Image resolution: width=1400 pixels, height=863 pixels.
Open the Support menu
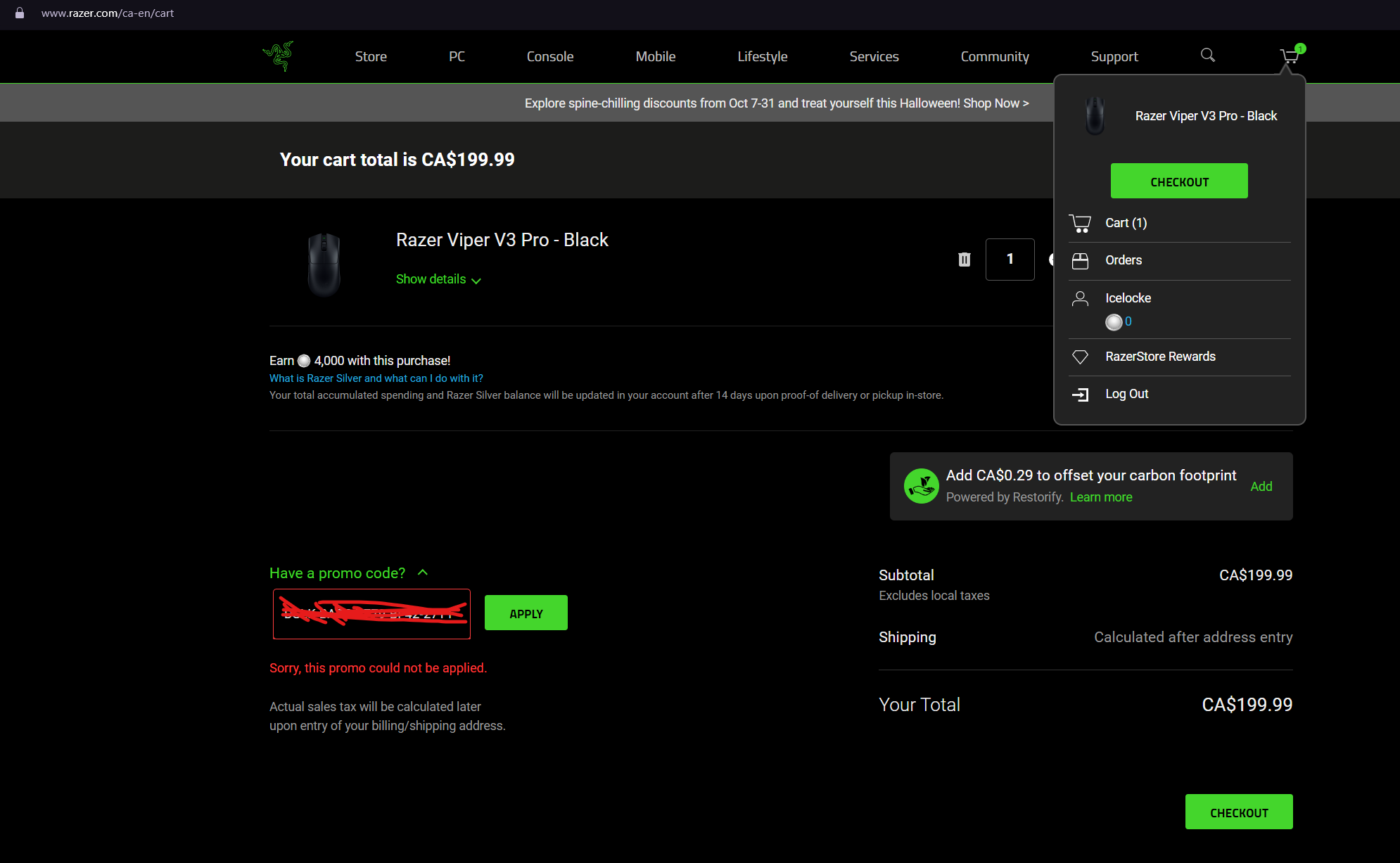pos(1114,56)
